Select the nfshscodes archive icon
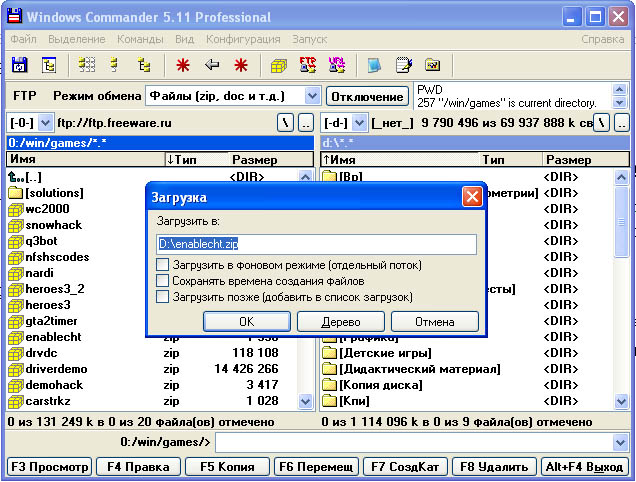The height and width of the screenshot is (482, 636). [15, 258]
